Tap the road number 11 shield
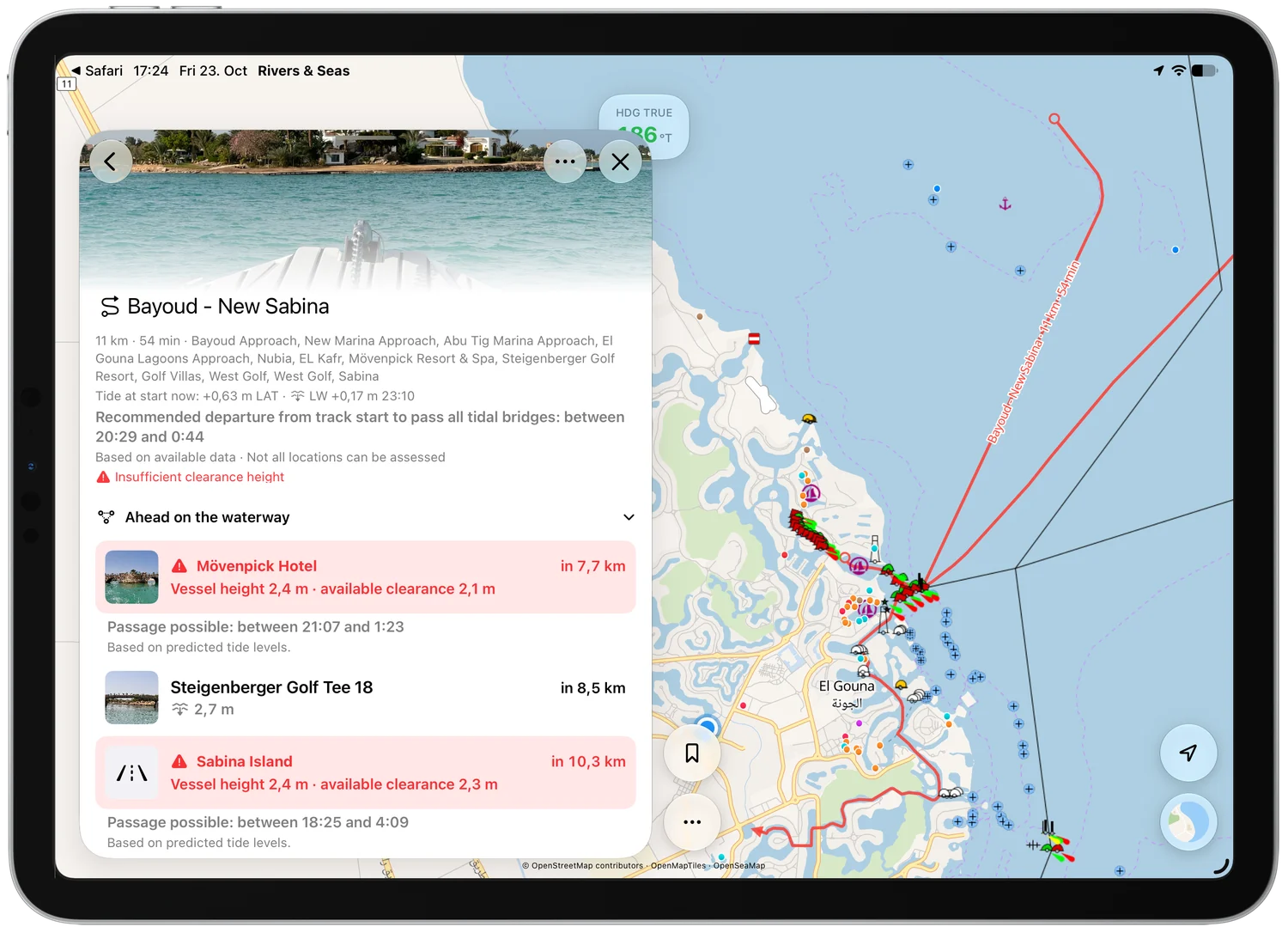This screenshot has height=933, width=1288. click(66, 84)
